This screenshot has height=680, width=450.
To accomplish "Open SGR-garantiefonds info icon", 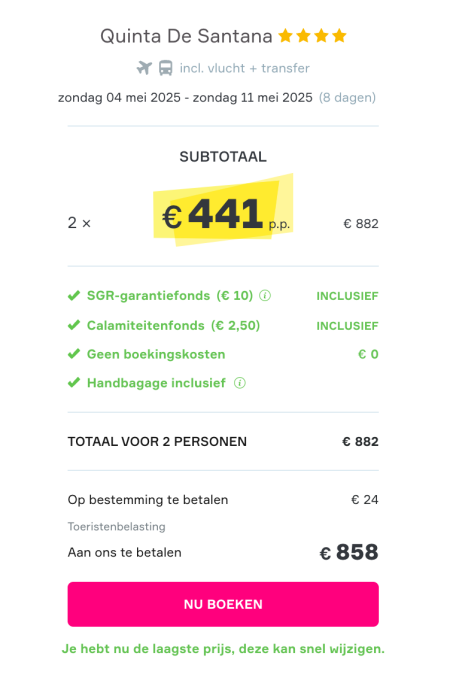I will pyautogui.click(x=265, y=296).
